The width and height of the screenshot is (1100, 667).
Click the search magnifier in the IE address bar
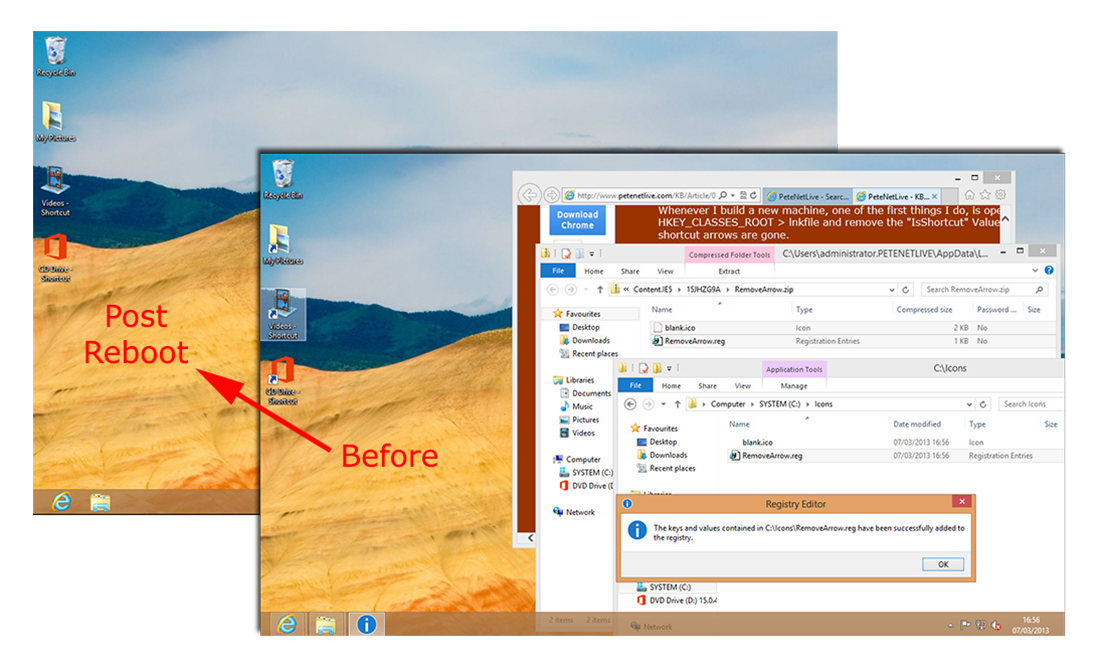[723, 196]
